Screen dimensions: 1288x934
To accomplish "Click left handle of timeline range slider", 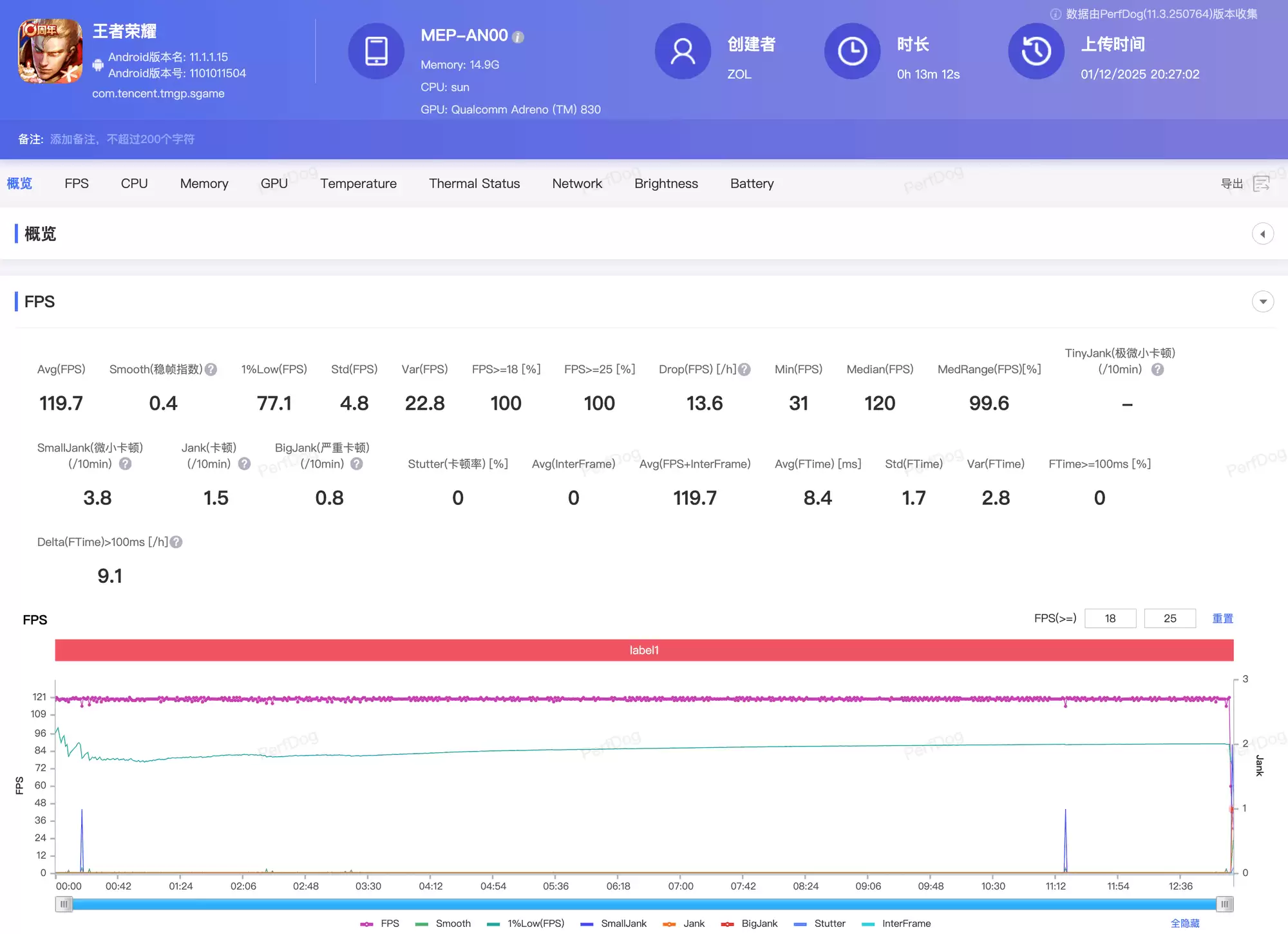I will 64,904.
